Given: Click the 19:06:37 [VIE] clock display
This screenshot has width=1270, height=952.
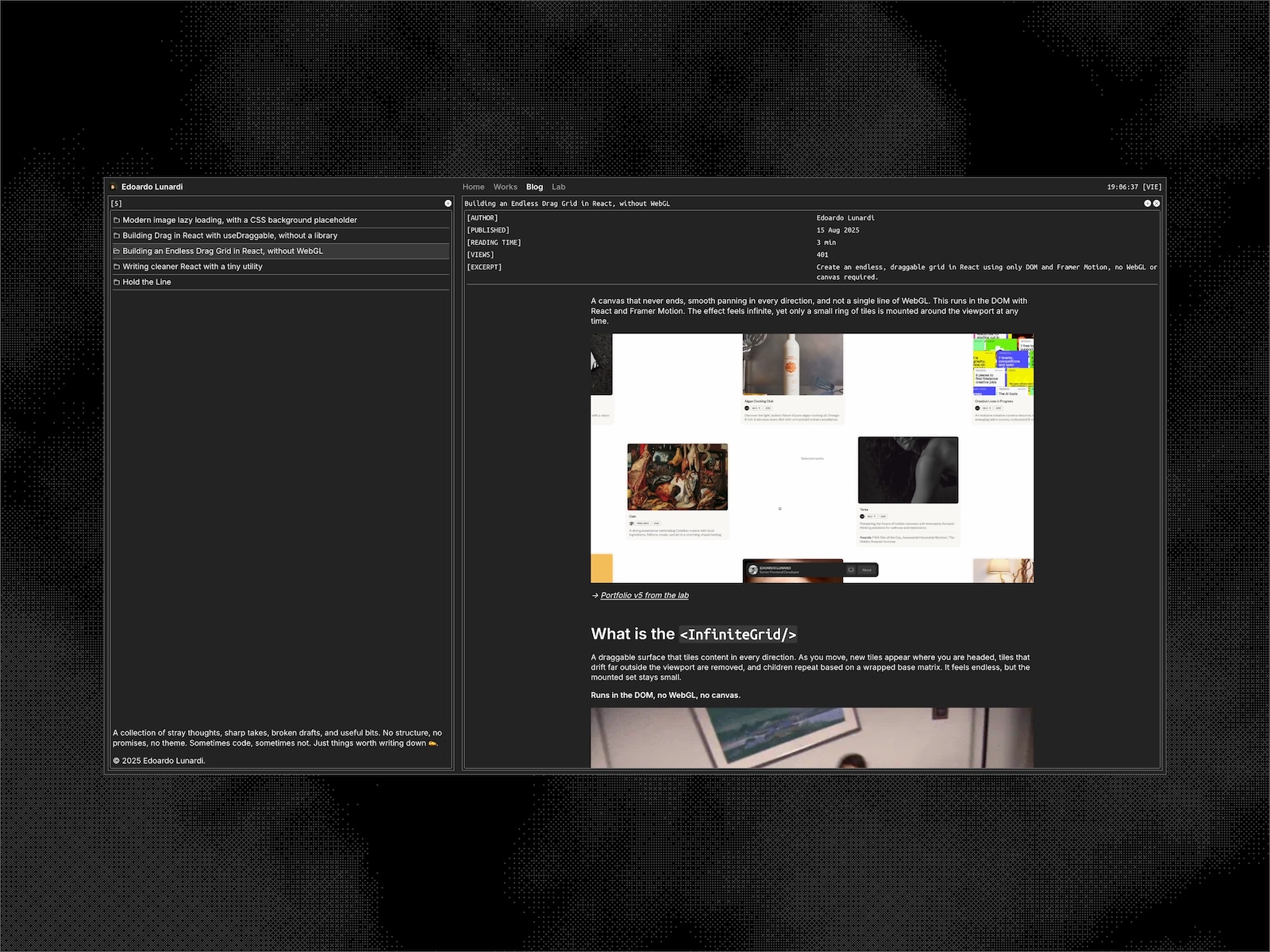Looking at the screenshot, I should [x=1133, y=187].
